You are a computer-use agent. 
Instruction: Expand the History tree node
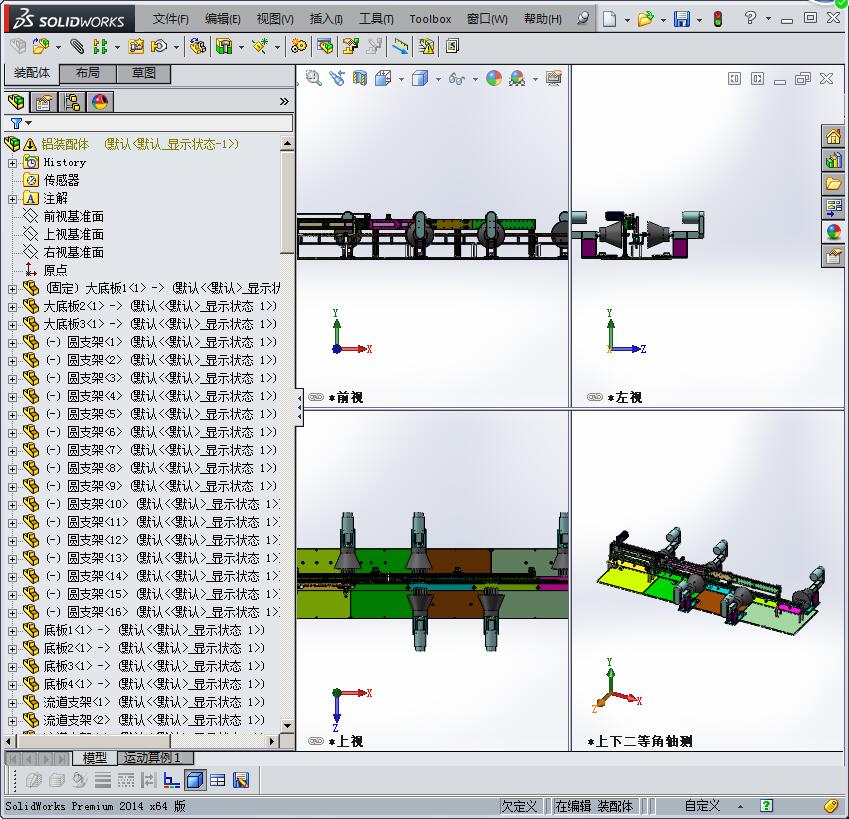(12, 163)
